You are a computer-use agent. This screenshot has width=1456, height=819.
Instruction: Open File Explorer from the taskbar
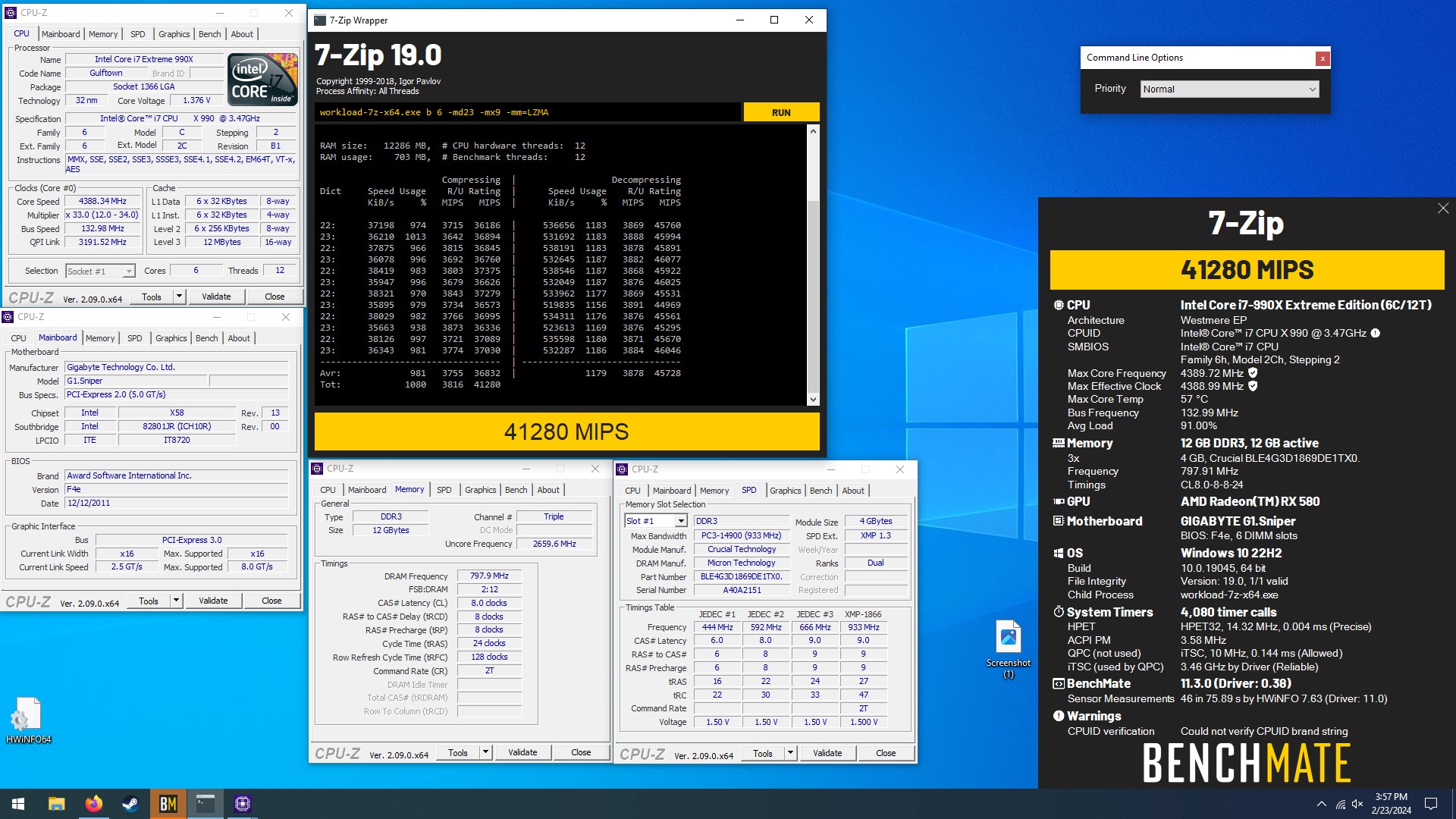pos(56,804)
